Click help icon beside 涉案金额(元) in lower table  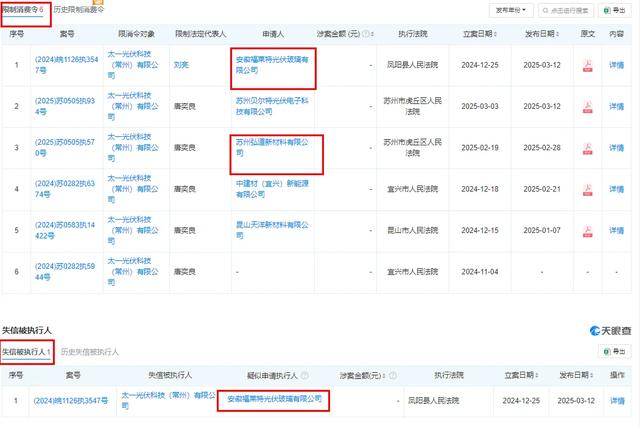pos(393,375)
